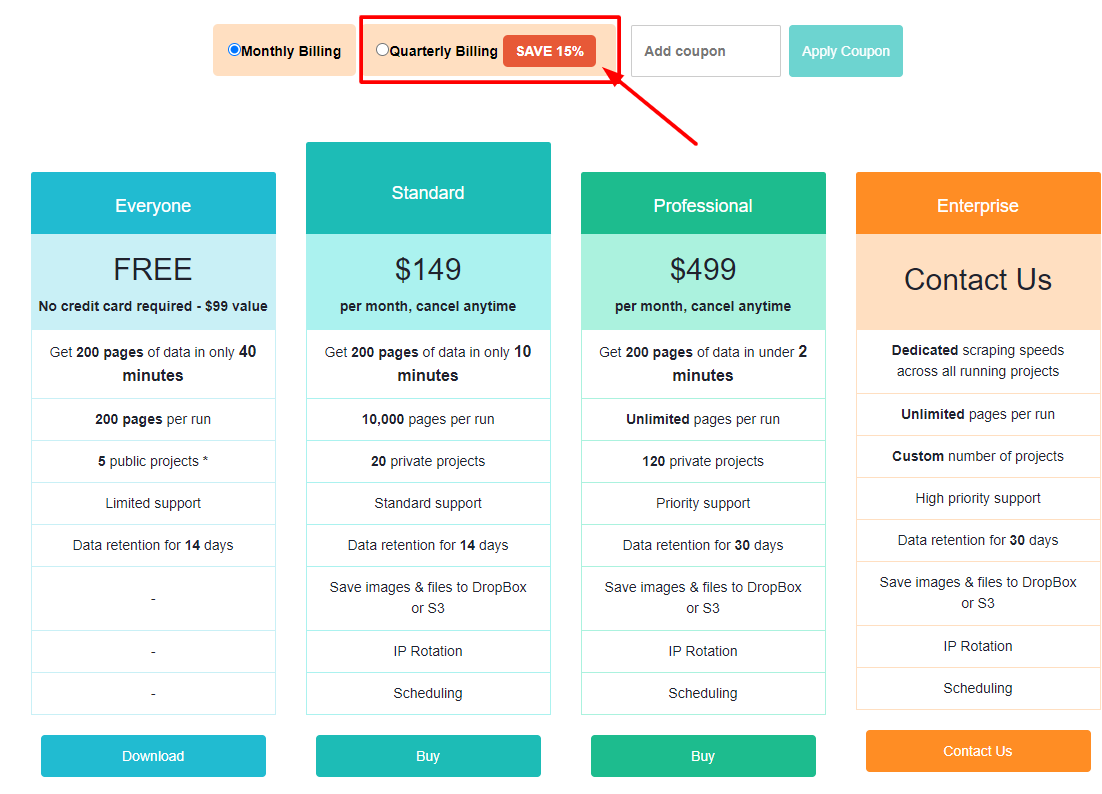Click the SAVE 15% badge
Image resolution: width=1102 pixels, height=794 pixels.
pyautogui.click(x=549, y=51)
